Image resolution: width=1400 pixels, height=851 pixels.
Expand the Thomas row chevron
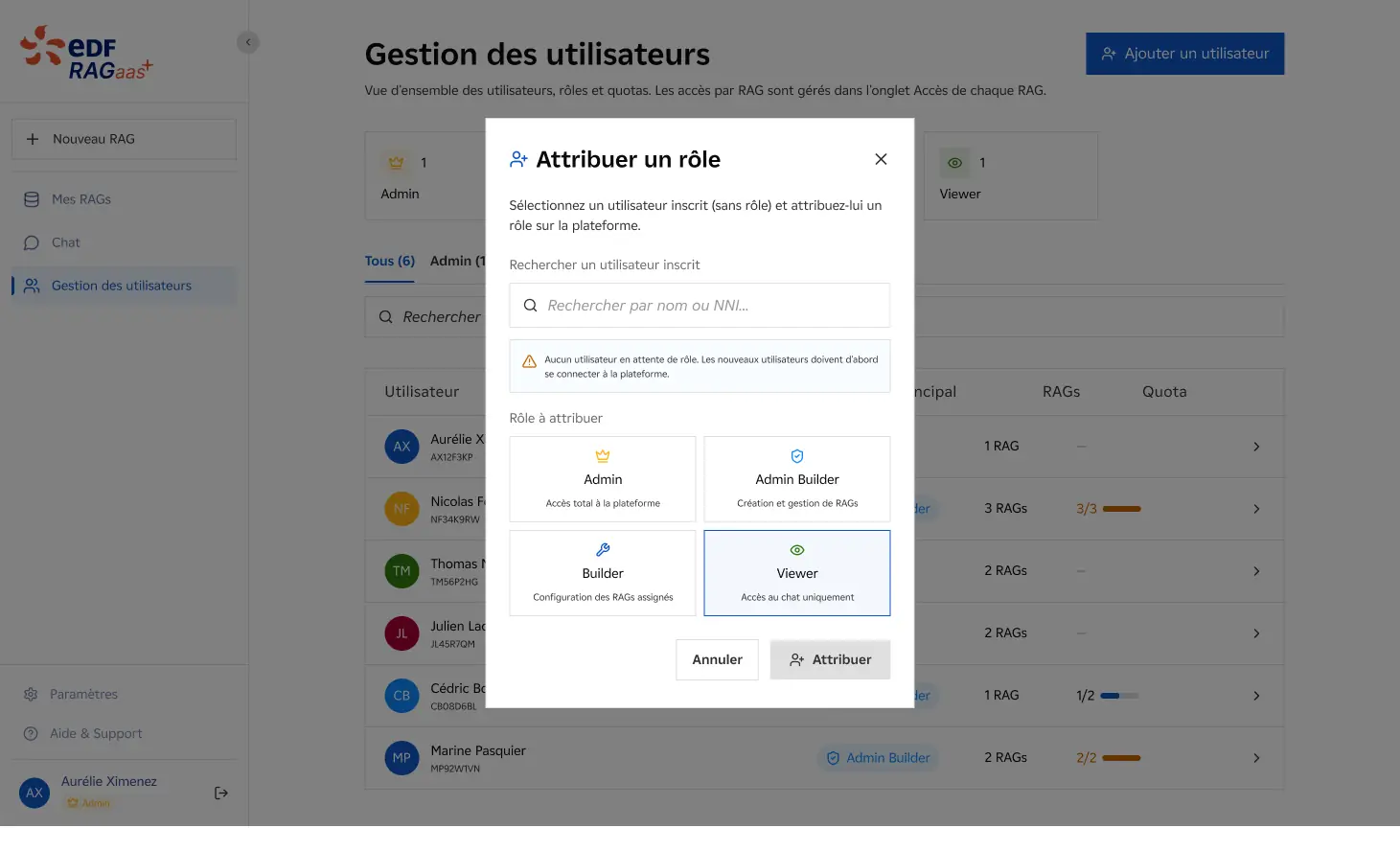click(x=1256, y=571)
